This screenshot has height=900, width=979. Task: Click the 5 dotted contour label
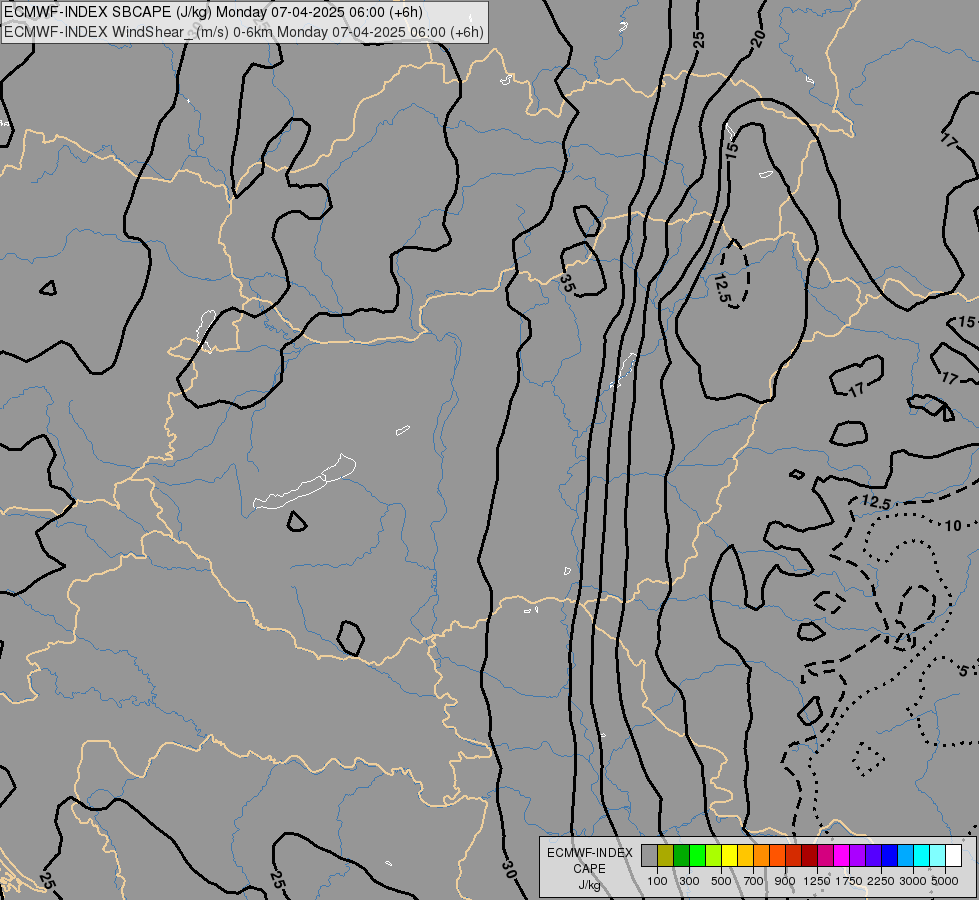click(963, 671)
